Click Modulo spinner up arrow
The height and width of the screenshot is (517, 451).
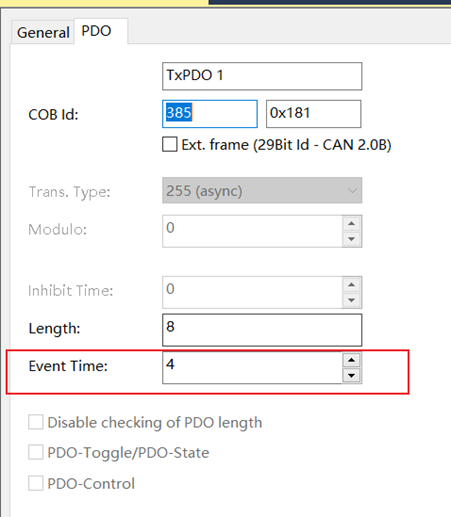(x=351, y=224)
